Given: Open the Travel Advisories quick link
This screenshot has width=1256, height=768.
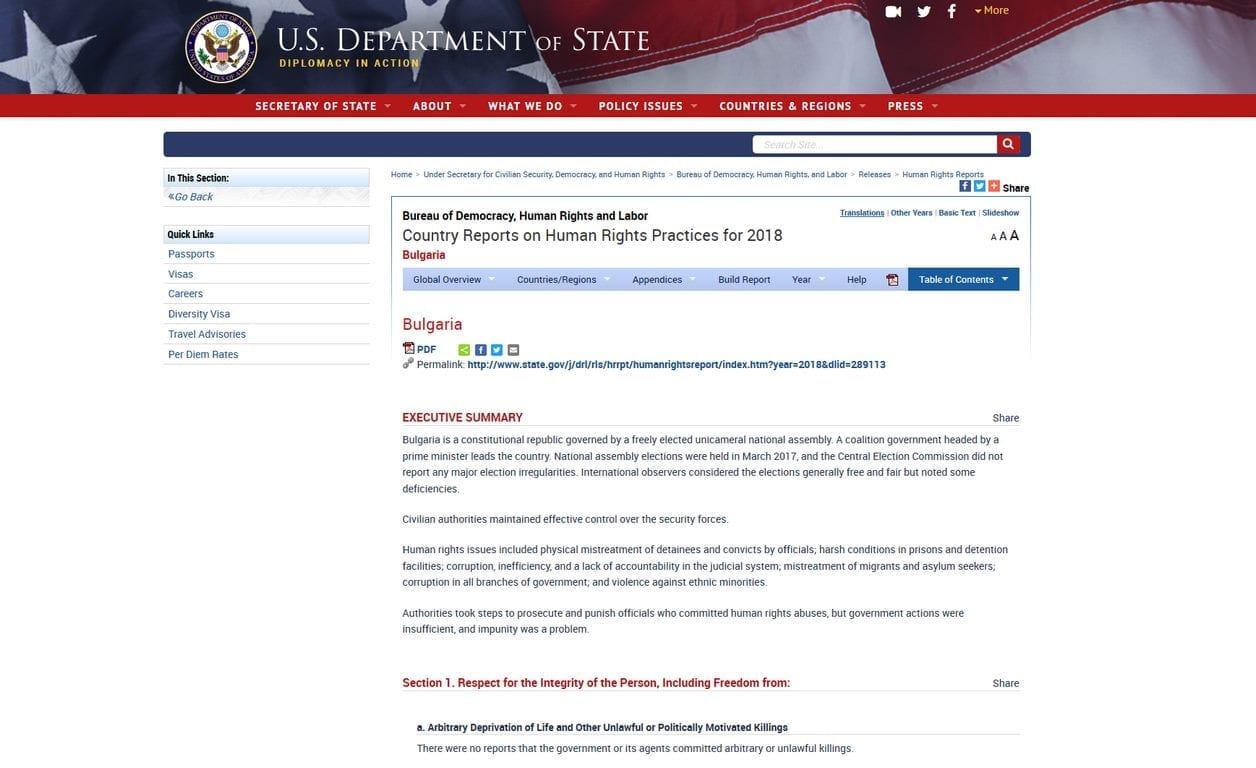Looking at the screenshot, I should (x=207, y=334).
